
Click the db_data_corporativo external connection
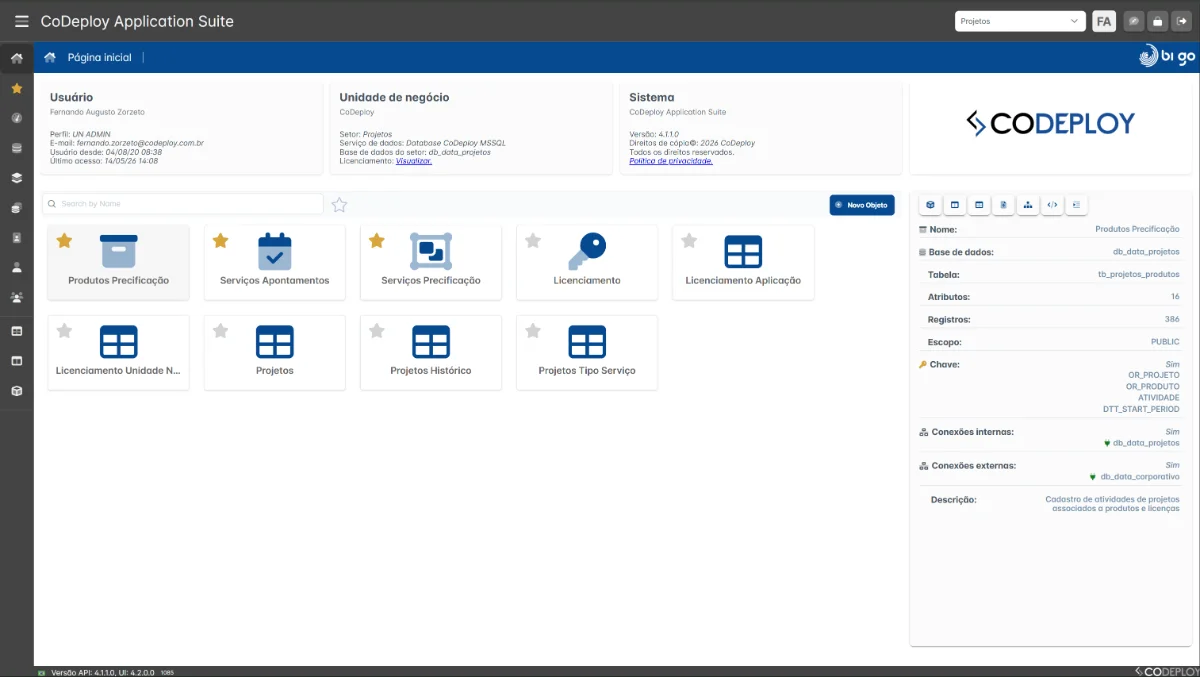coord(1140,477)
